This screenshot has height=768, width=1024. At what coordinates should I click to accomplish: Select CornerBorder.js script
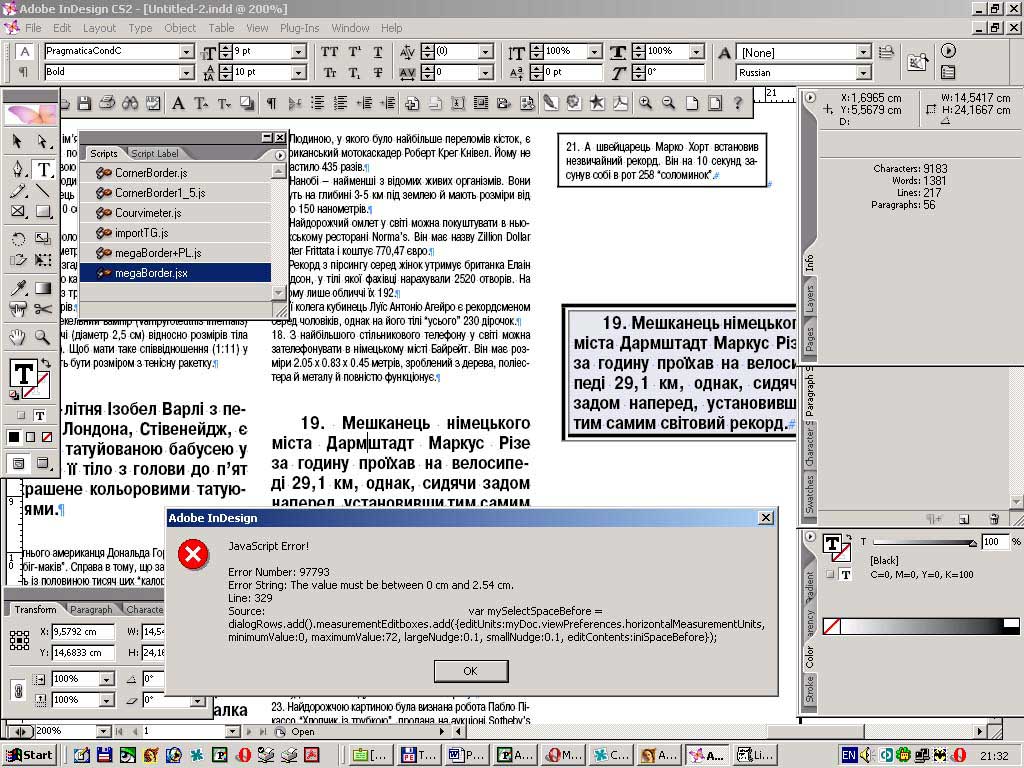coord(175,173)
